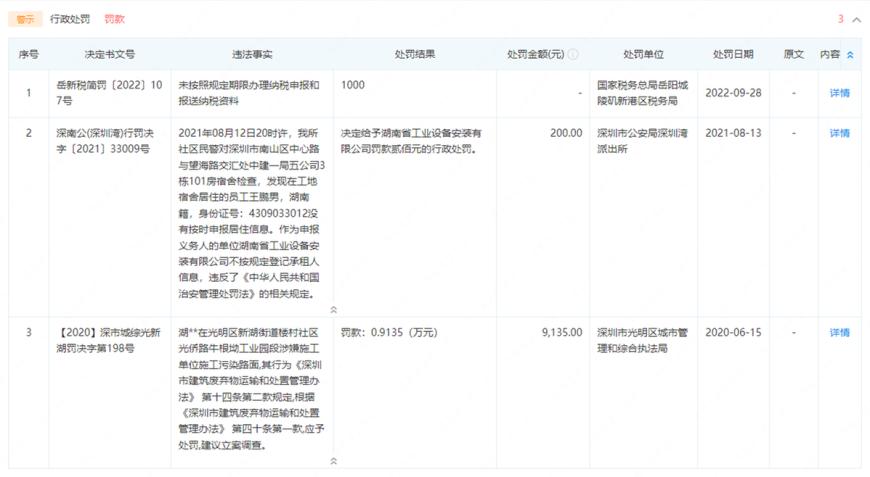Collapse 违法事实 text of row 3
Screen dimensions: 870x477
click(x=333, y=461)
